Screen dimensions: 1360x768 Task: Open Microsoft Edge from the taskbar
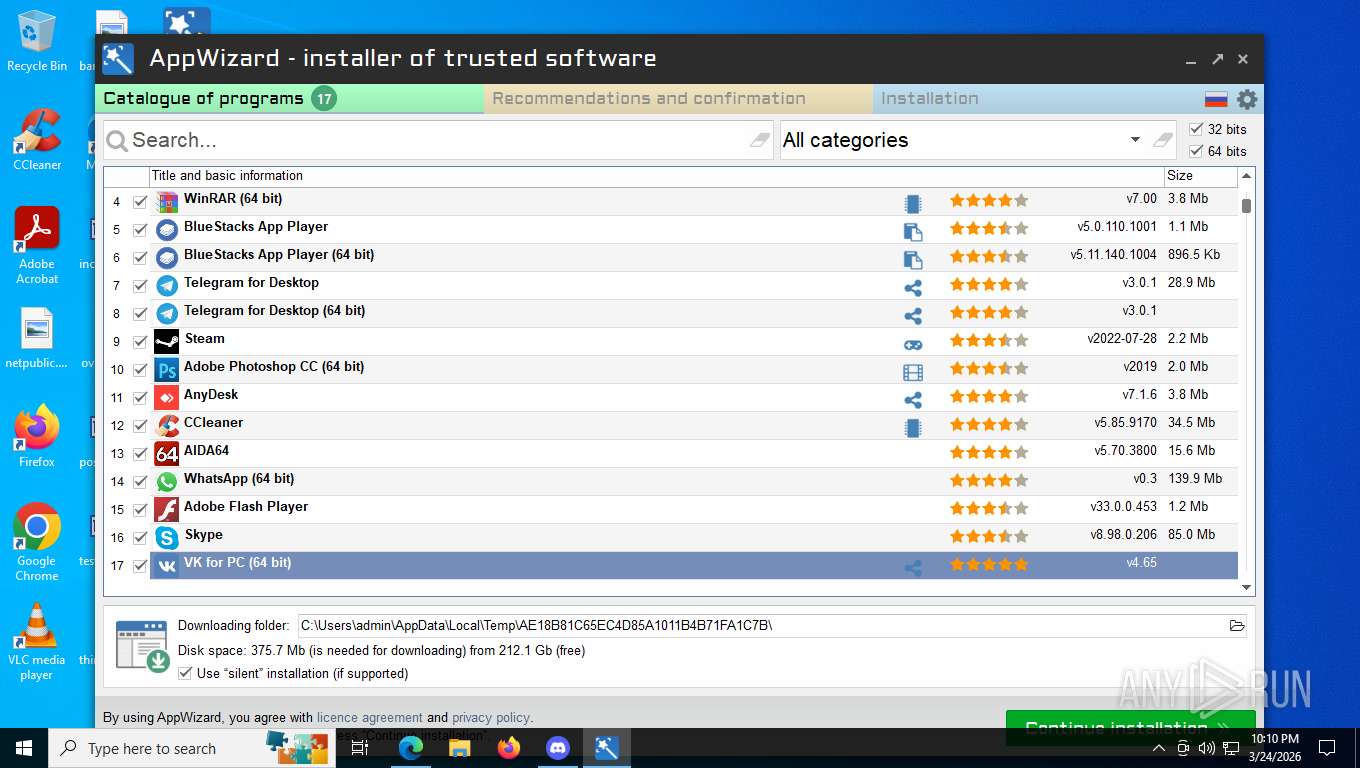410,748
